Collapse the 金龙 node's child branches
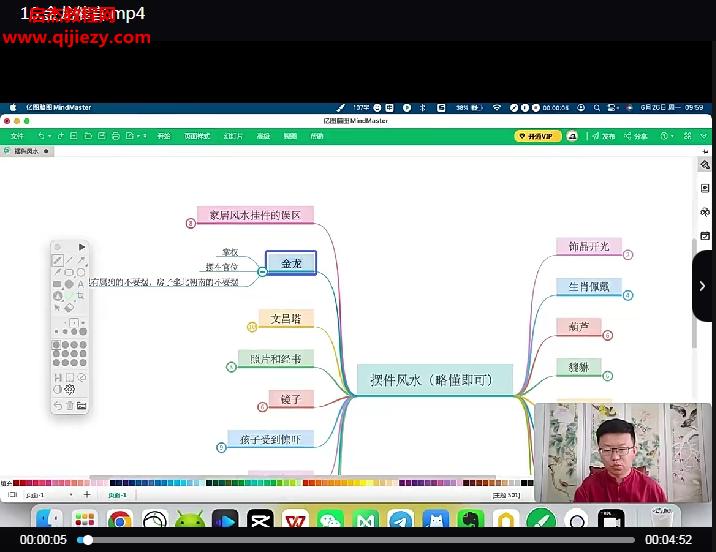The width and height of the screenshot is (716, 552). 262,270
